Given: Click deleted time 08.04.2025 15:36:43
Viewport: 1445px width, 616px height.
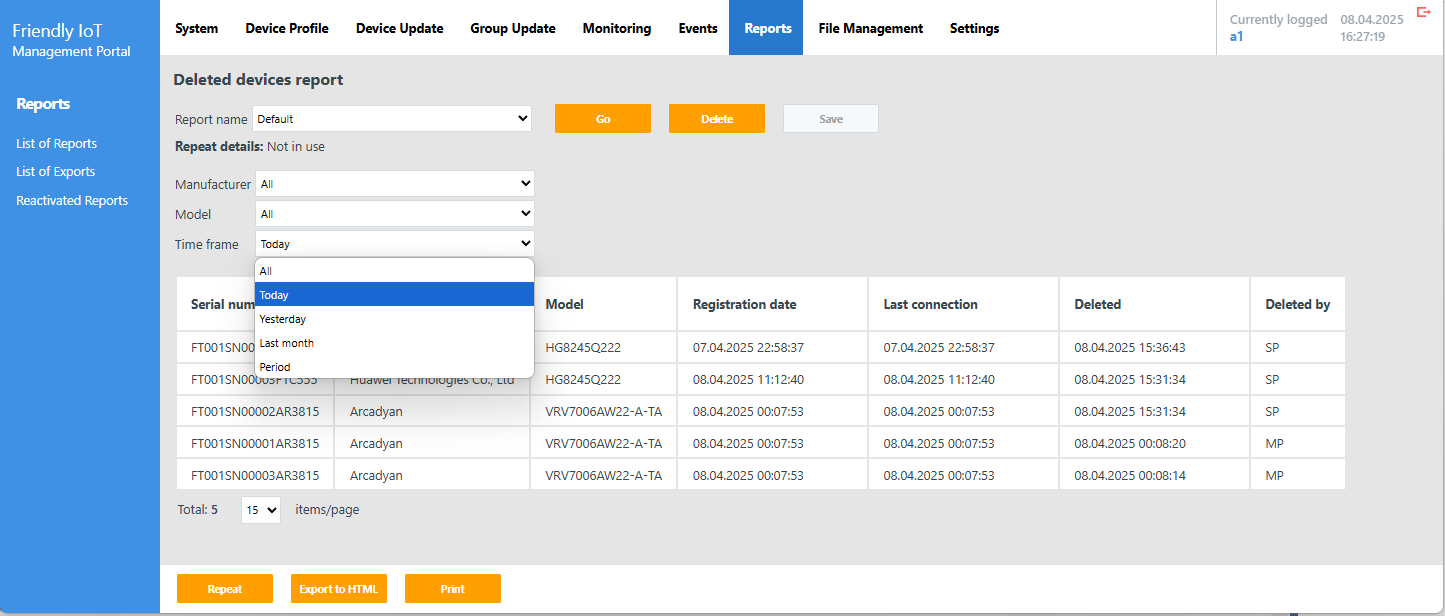Looking at the screenshot, I should pyautogui.click(x=1130, y=348).
